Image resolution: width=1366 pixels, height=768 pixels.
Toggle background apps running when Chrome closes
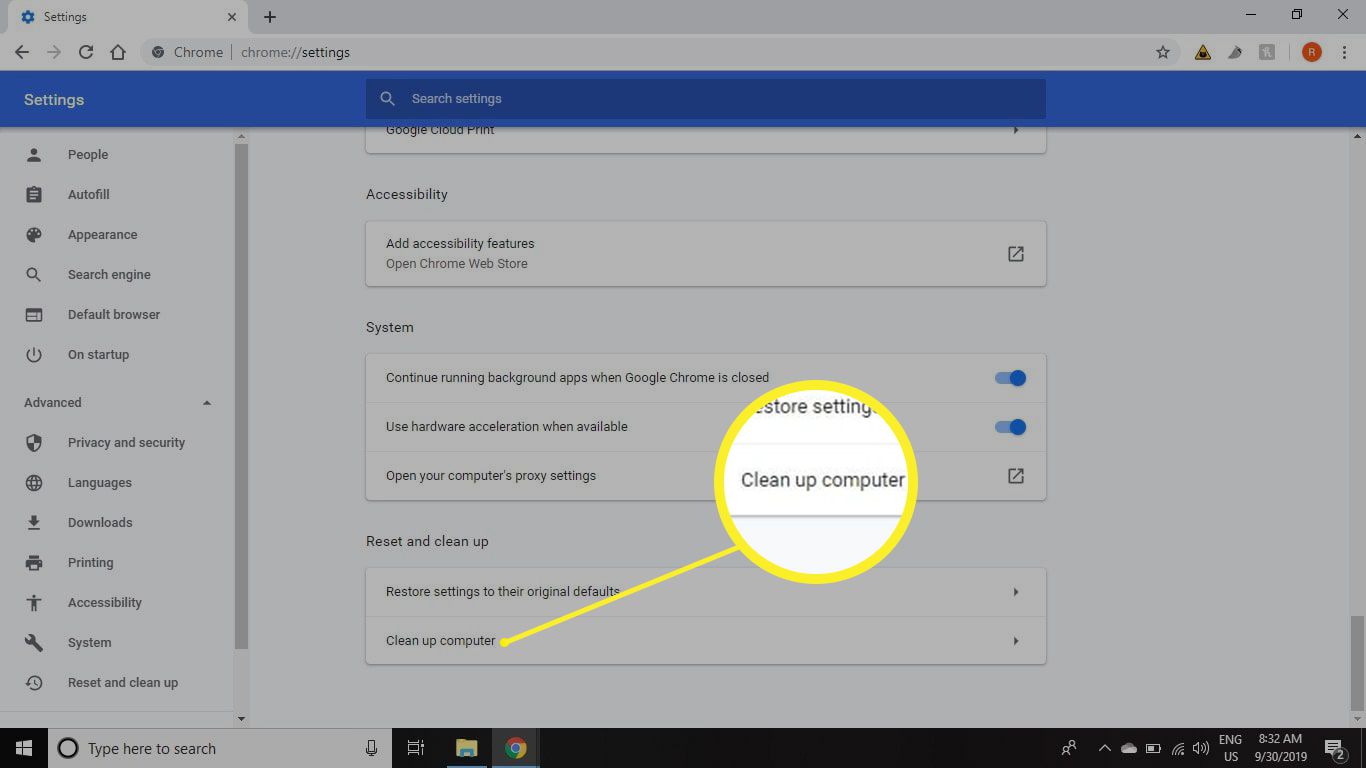[x=1009, y=378]
